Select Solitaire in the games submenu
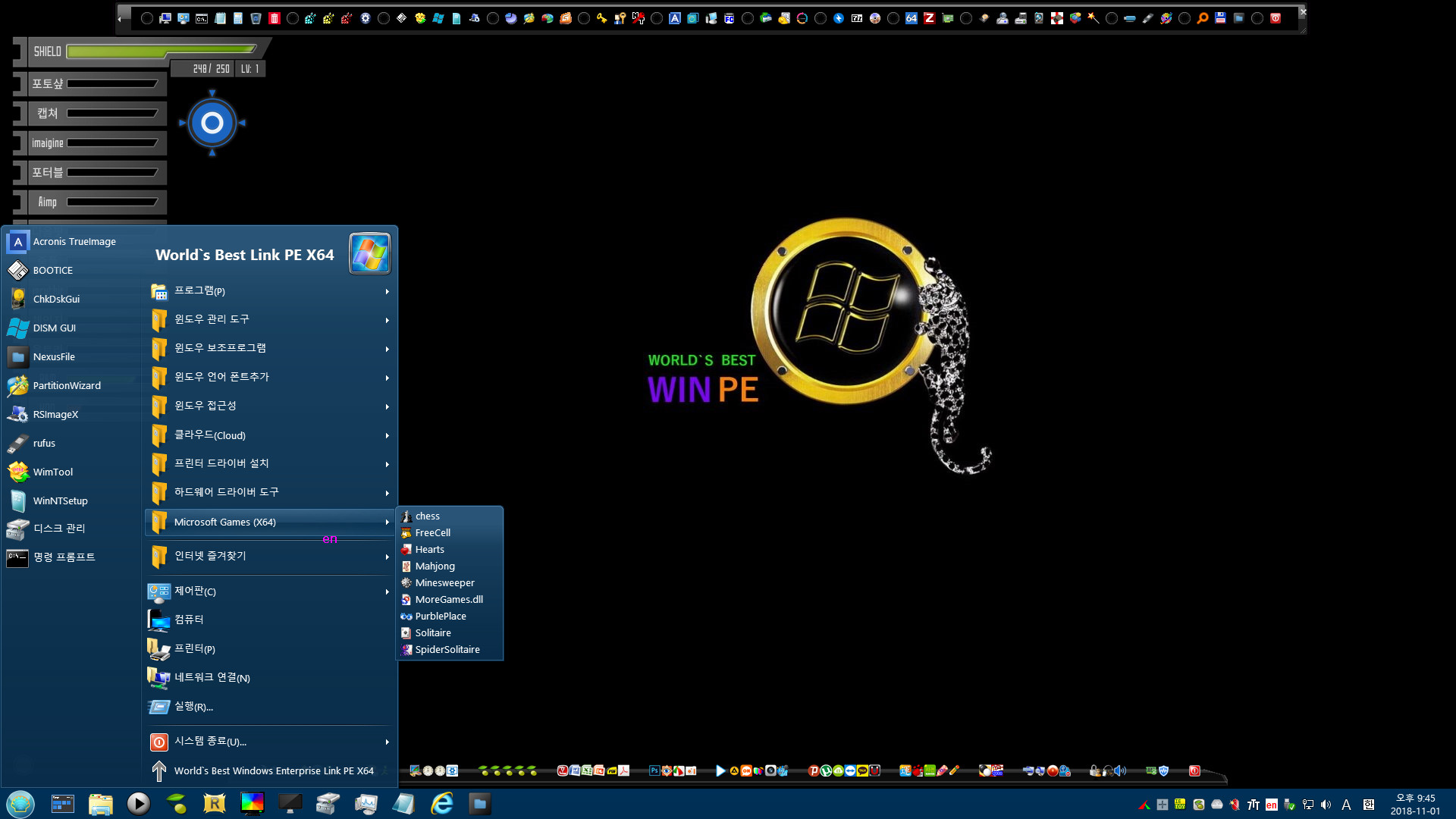The width and height of the screenshot is (1456, 819). point(450,632)
